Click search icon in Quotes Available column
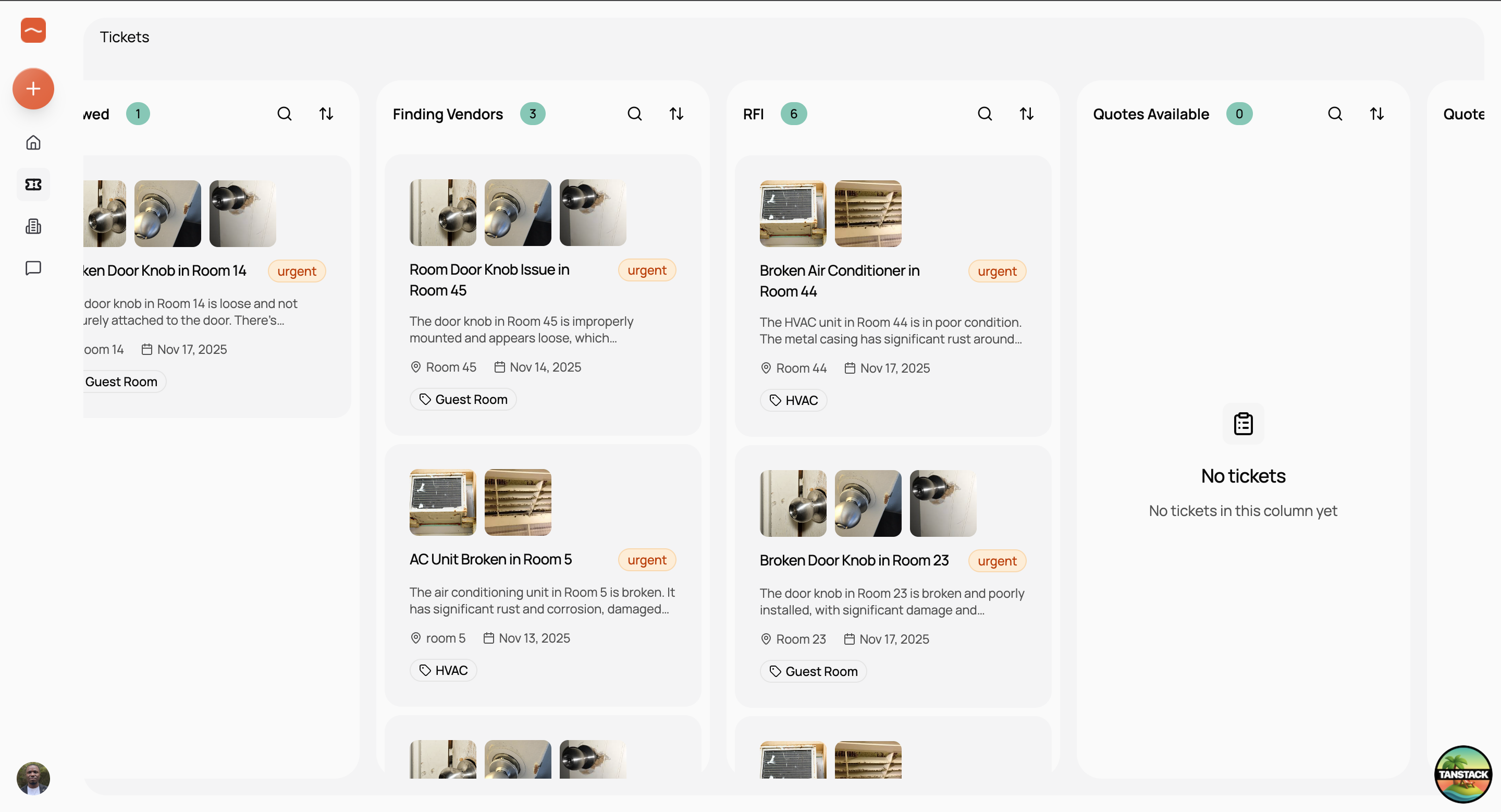The width and height of the screenshot is (1501, 812). click(1335, 114)
